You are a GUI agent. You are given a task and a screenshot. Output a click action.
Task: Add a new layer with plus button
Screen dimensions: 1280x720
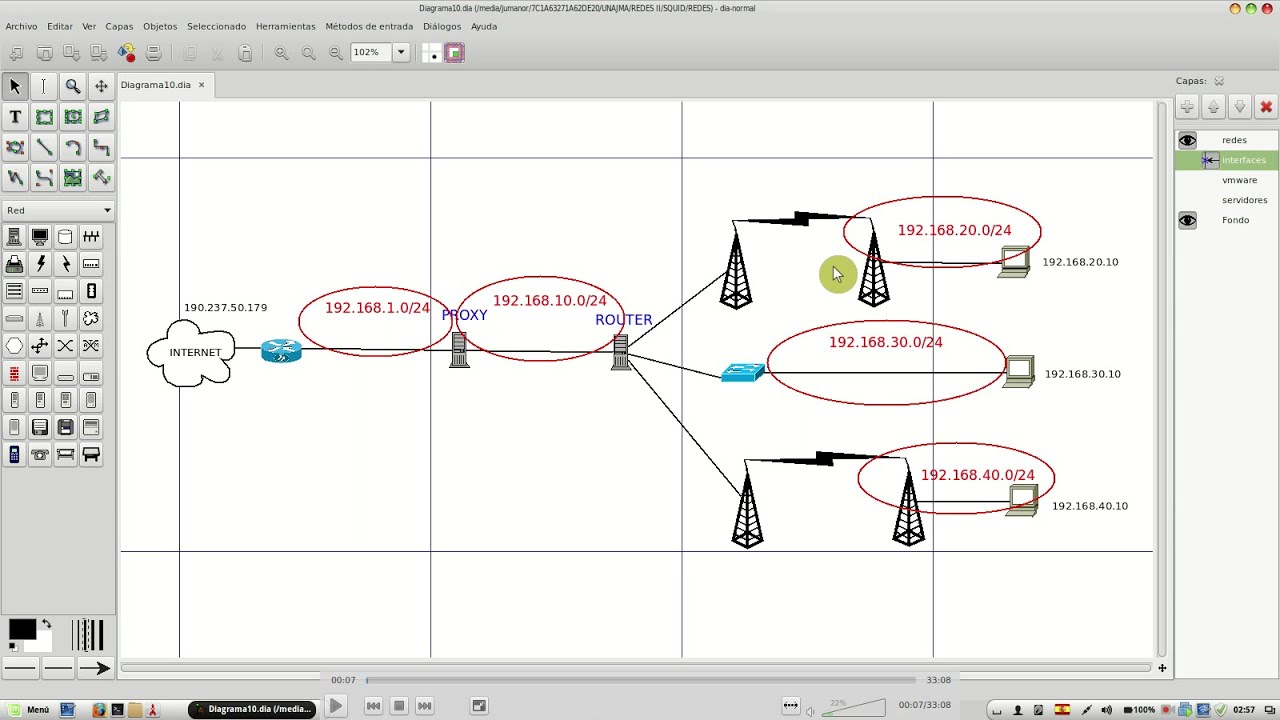pyautogui.click(x=1187, y=107)
